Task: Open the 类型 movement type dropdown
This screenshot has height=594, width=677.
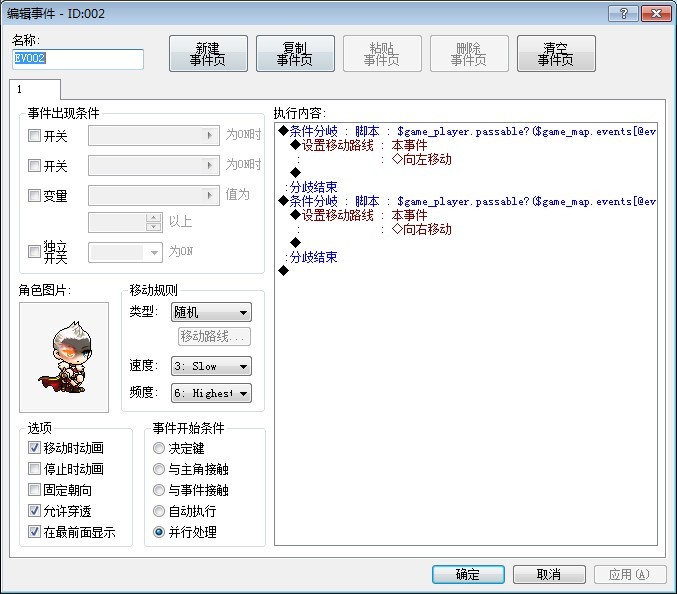Action: 211,312
